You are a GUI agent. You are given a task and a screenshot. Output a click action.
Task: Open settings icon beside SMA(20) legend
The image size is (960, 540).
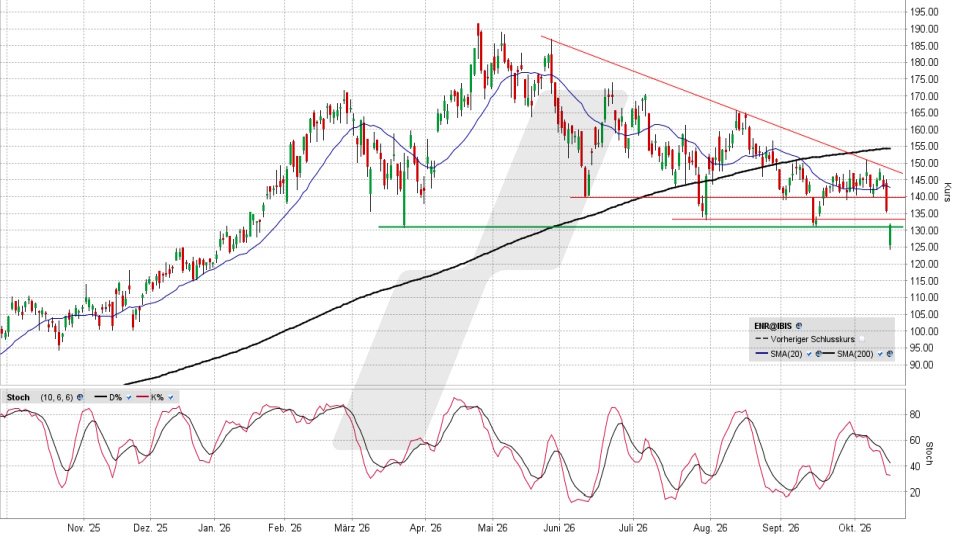(819, 354)
